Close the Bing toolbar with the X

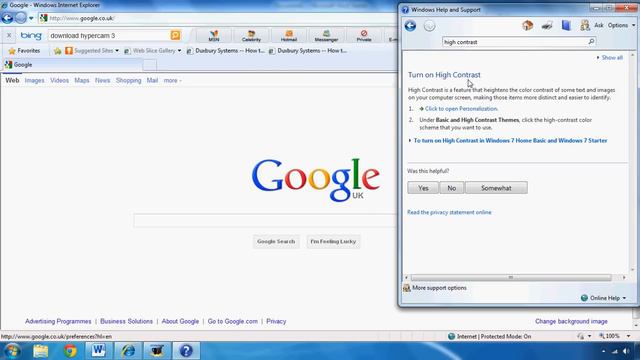click(9, 36)
